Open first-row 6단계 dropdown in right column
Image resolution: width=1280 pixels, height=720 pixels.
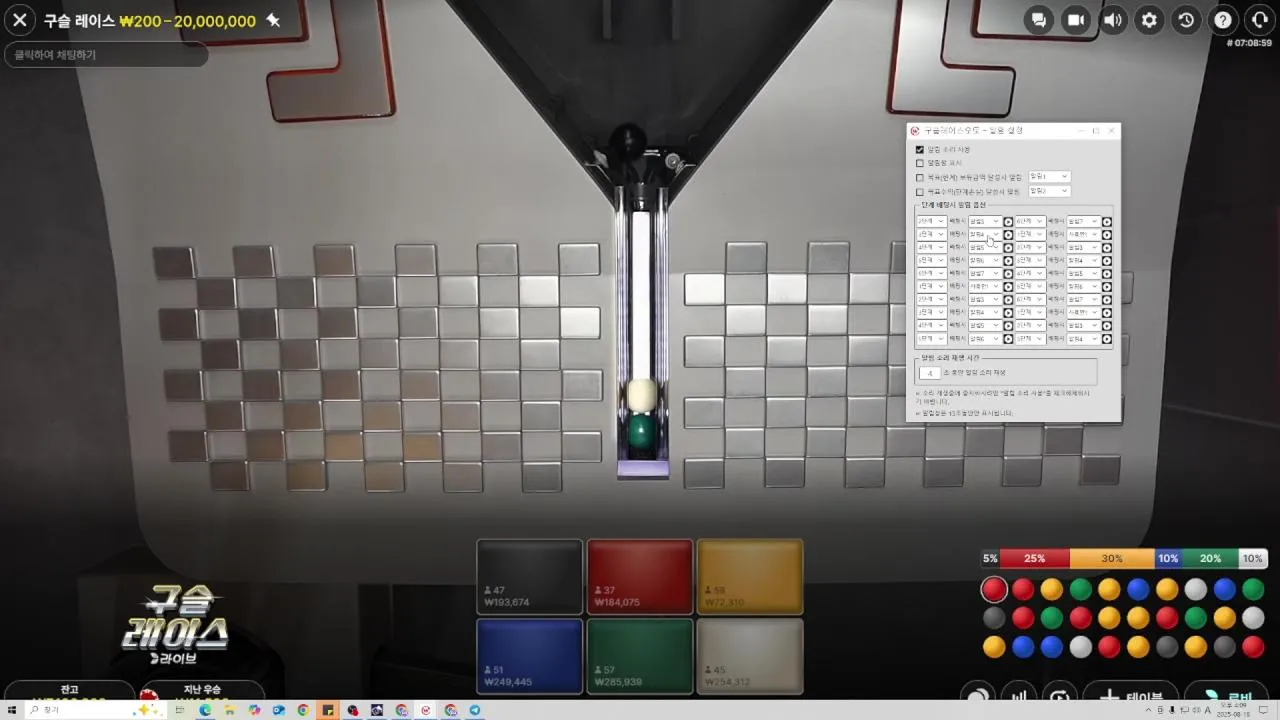1031,221
